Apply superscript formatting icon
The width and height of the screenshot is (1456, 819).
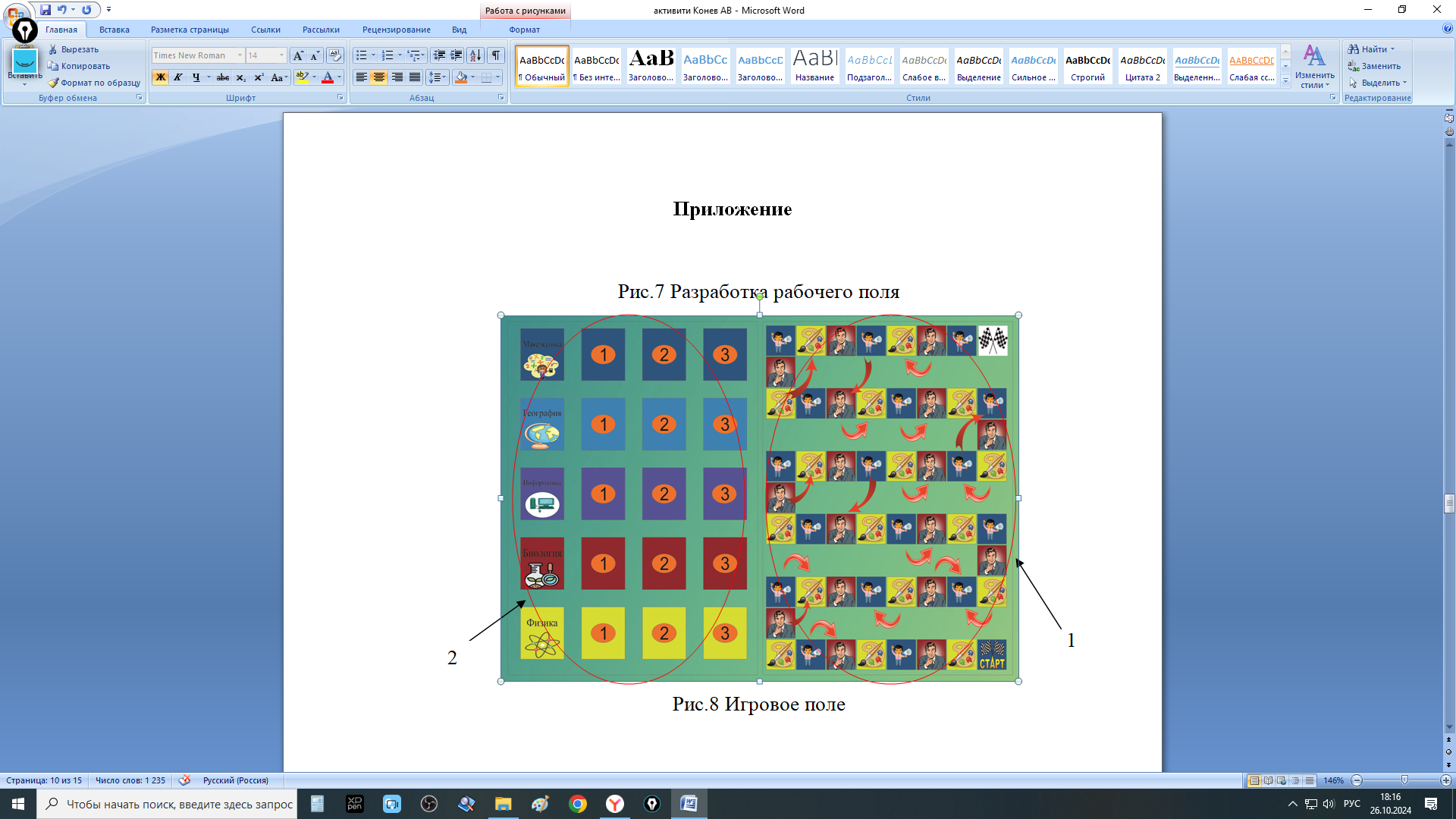coord(259,77)
